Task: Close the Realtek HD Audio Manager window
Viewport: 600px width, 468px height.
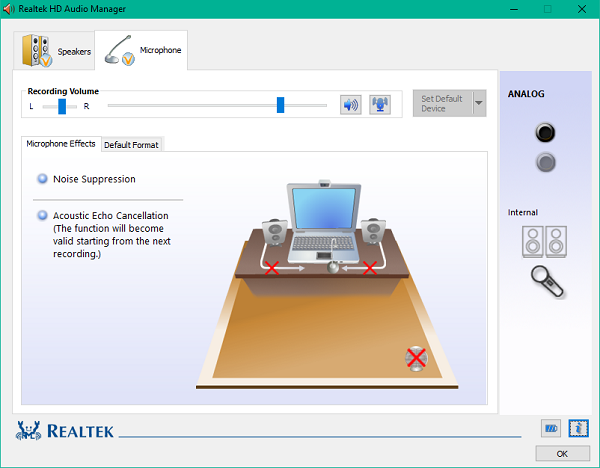Action: 582,9
